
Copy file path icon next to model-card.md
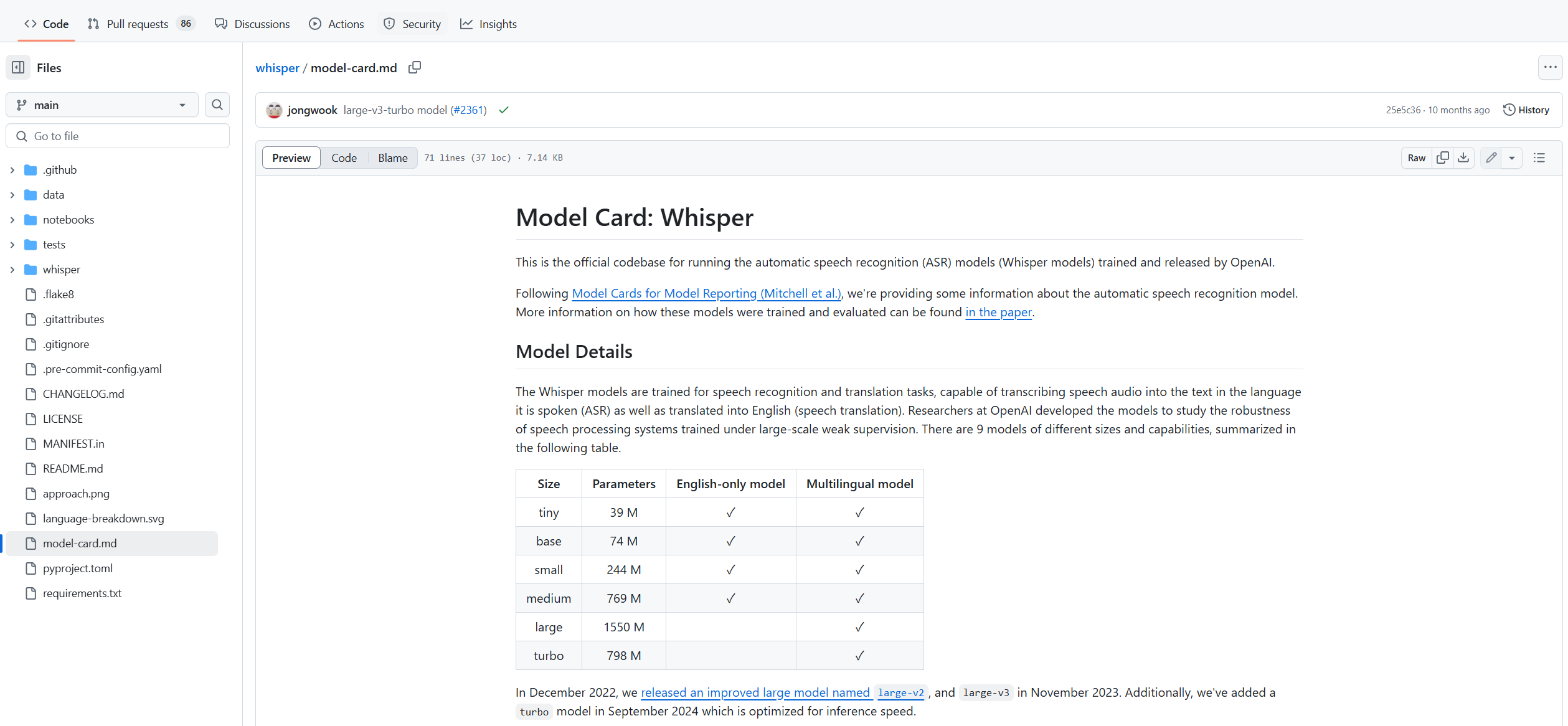tap(415, 67)
